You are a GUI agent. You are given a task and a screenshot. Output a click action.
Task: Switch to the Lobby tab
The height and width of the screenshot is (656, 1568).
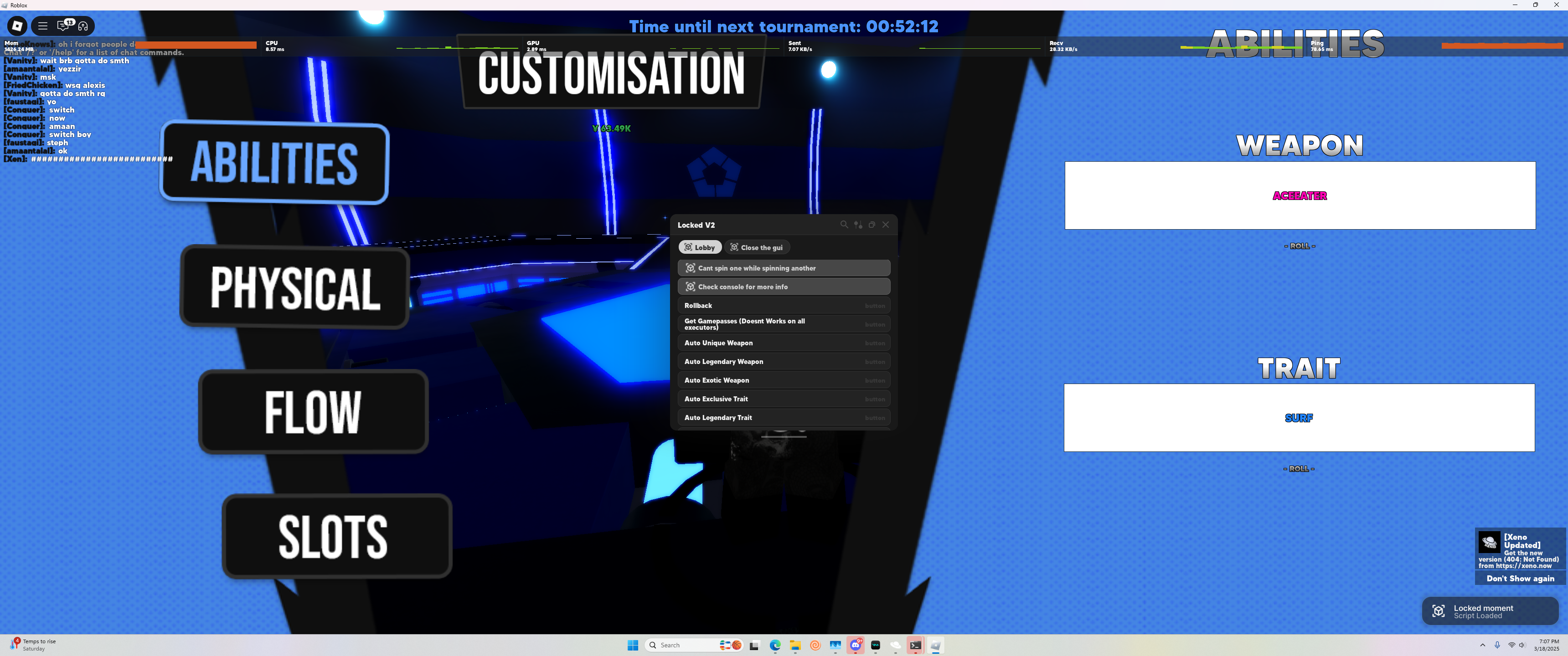pos(700,247)
